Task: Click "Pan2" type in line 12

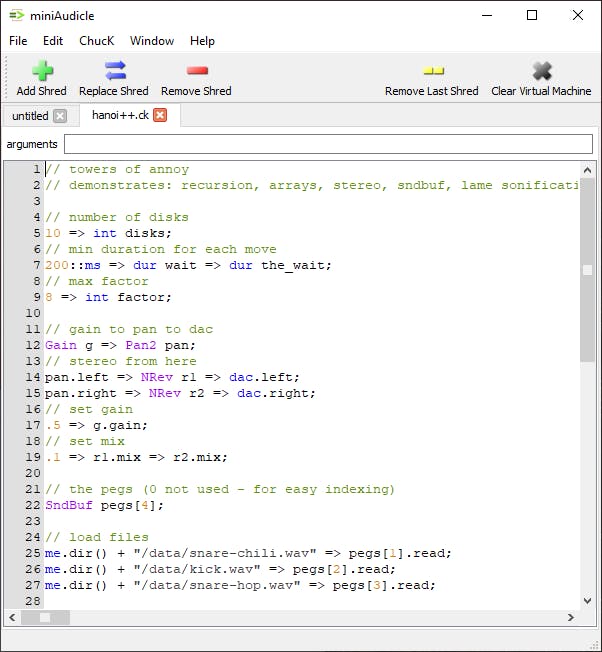Action: tap(141, 345)
